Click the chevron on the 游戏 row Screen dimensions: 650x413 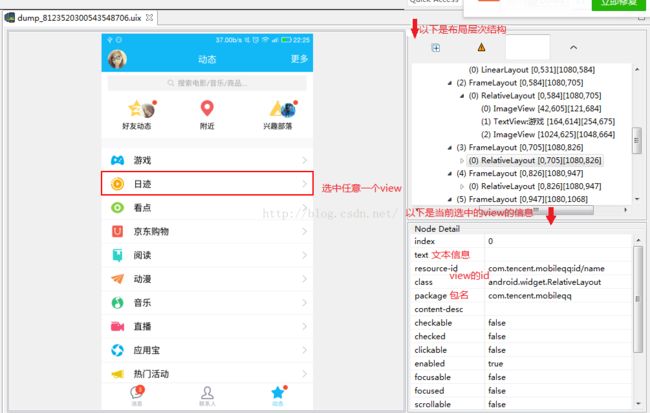pos(304,160)
